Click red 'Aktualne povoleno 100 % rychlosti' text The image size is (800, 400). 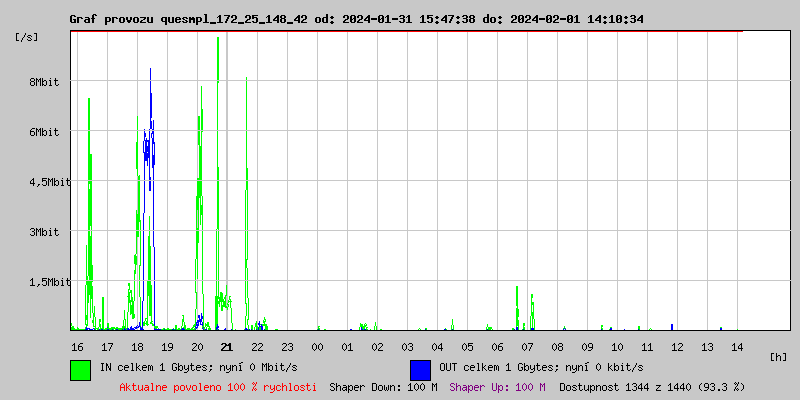coord(218,387)
